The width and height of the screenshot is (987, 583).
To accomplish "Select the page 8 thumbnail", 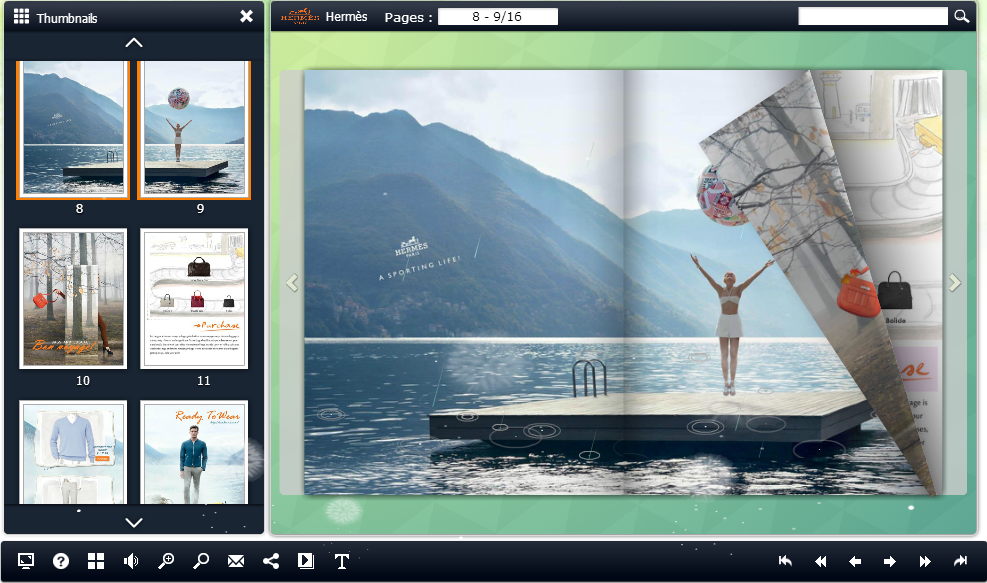I will (73, 130).
